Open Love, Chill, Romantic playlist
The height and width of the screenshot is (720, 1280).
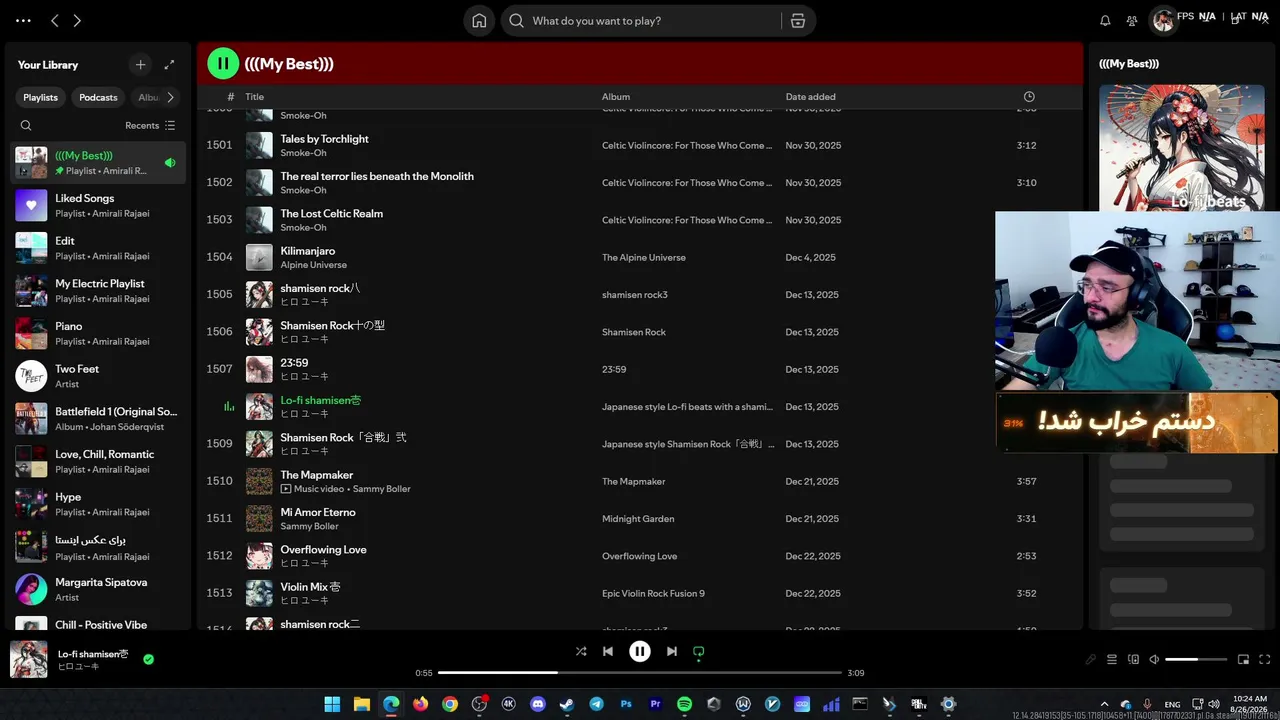coord(98,461)
